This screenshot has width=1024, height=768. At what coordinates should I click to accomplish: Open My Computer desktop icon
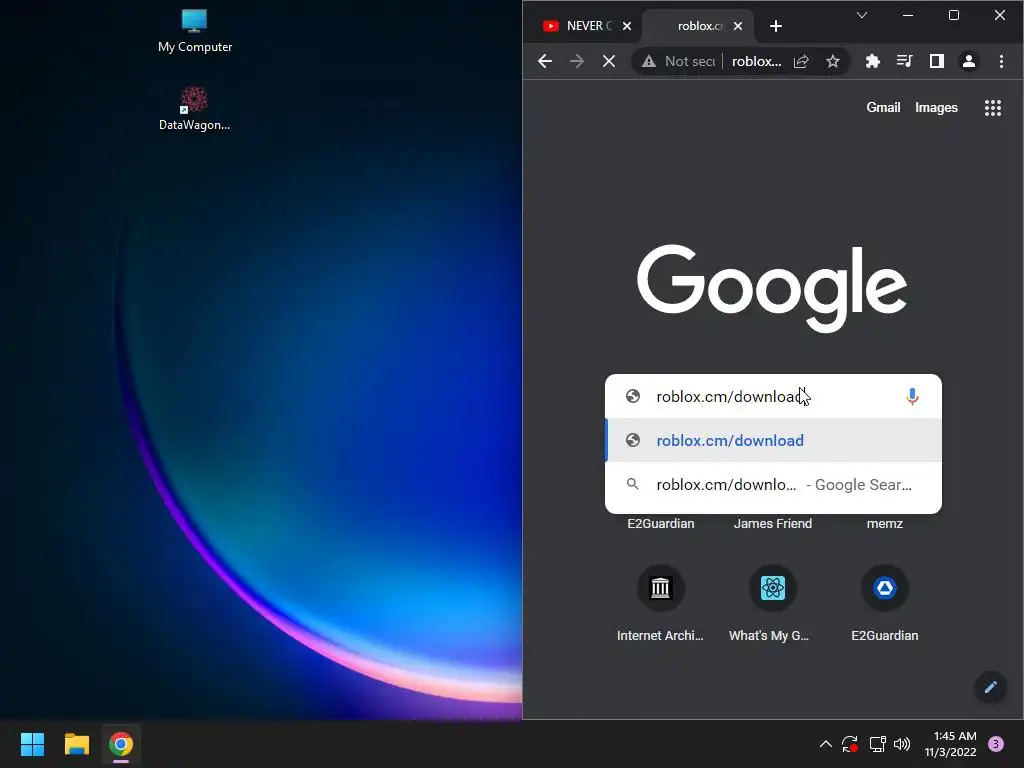coord(195,31)
